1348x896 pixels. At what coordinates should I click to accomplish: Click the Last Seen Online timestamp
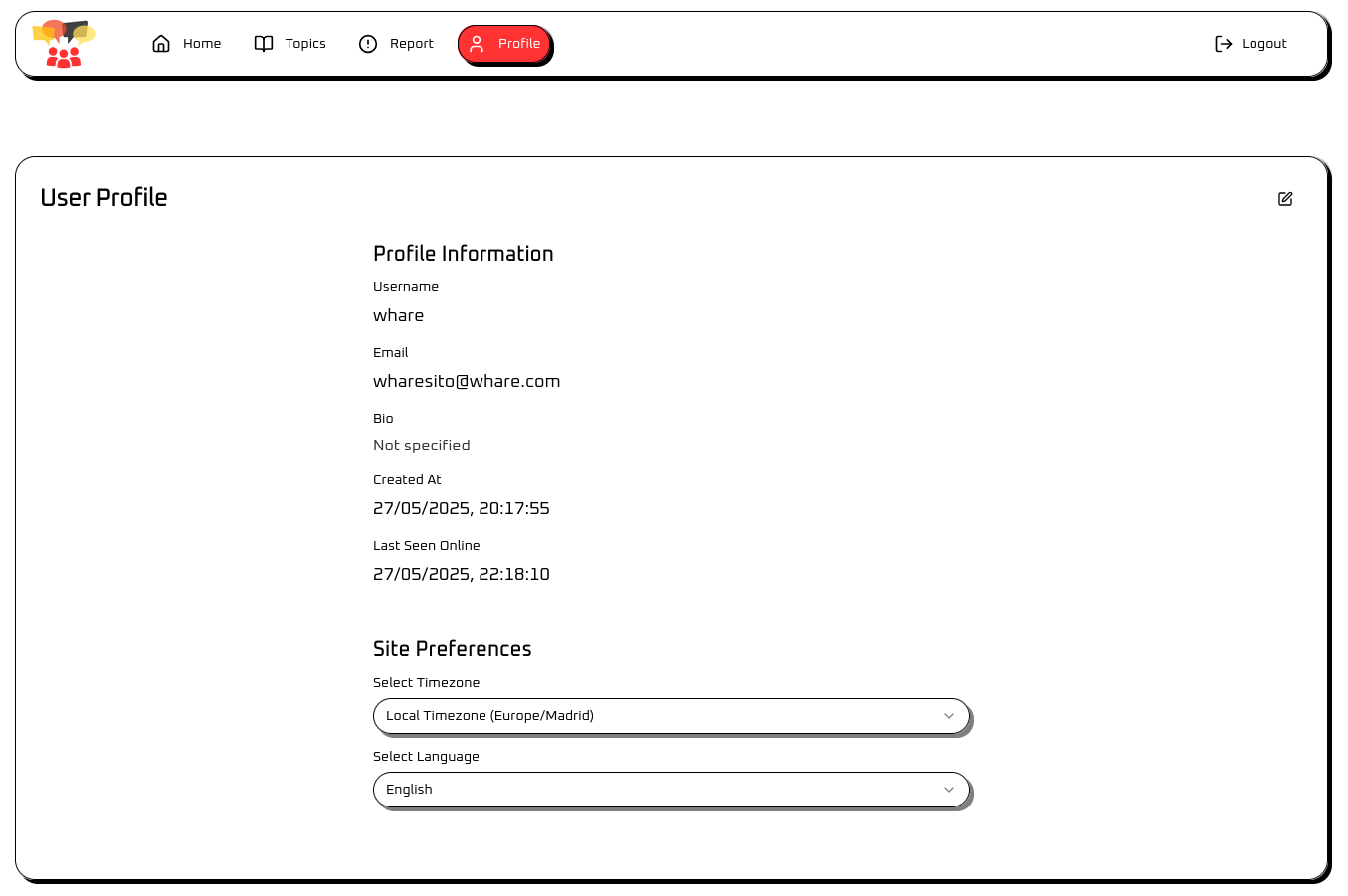[461, 574]
